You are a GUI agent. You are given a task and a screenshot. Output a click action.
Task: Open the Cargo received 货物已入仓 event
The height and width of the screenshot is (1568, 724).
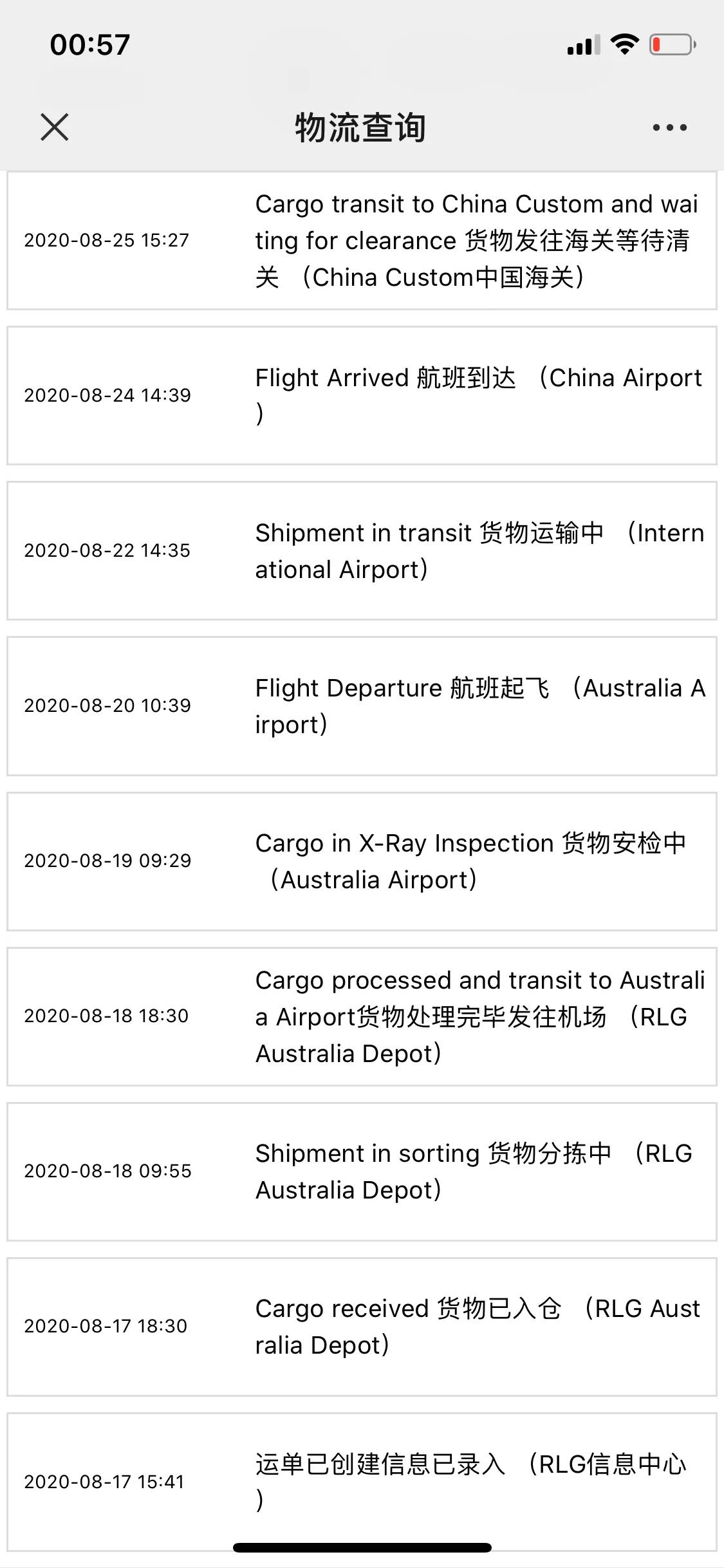click(362, 1326)
